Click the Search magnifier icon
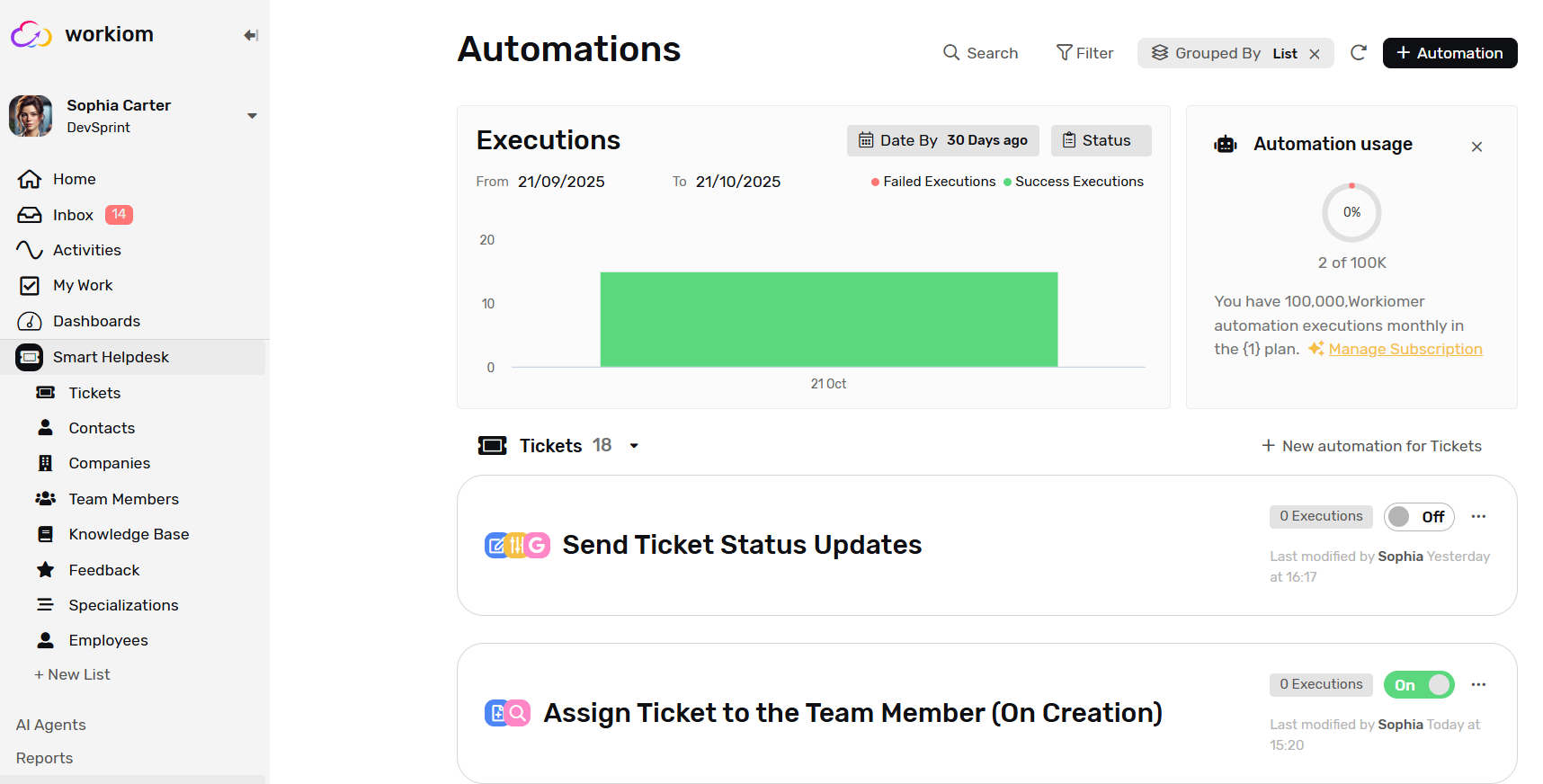 pos(950,53)
